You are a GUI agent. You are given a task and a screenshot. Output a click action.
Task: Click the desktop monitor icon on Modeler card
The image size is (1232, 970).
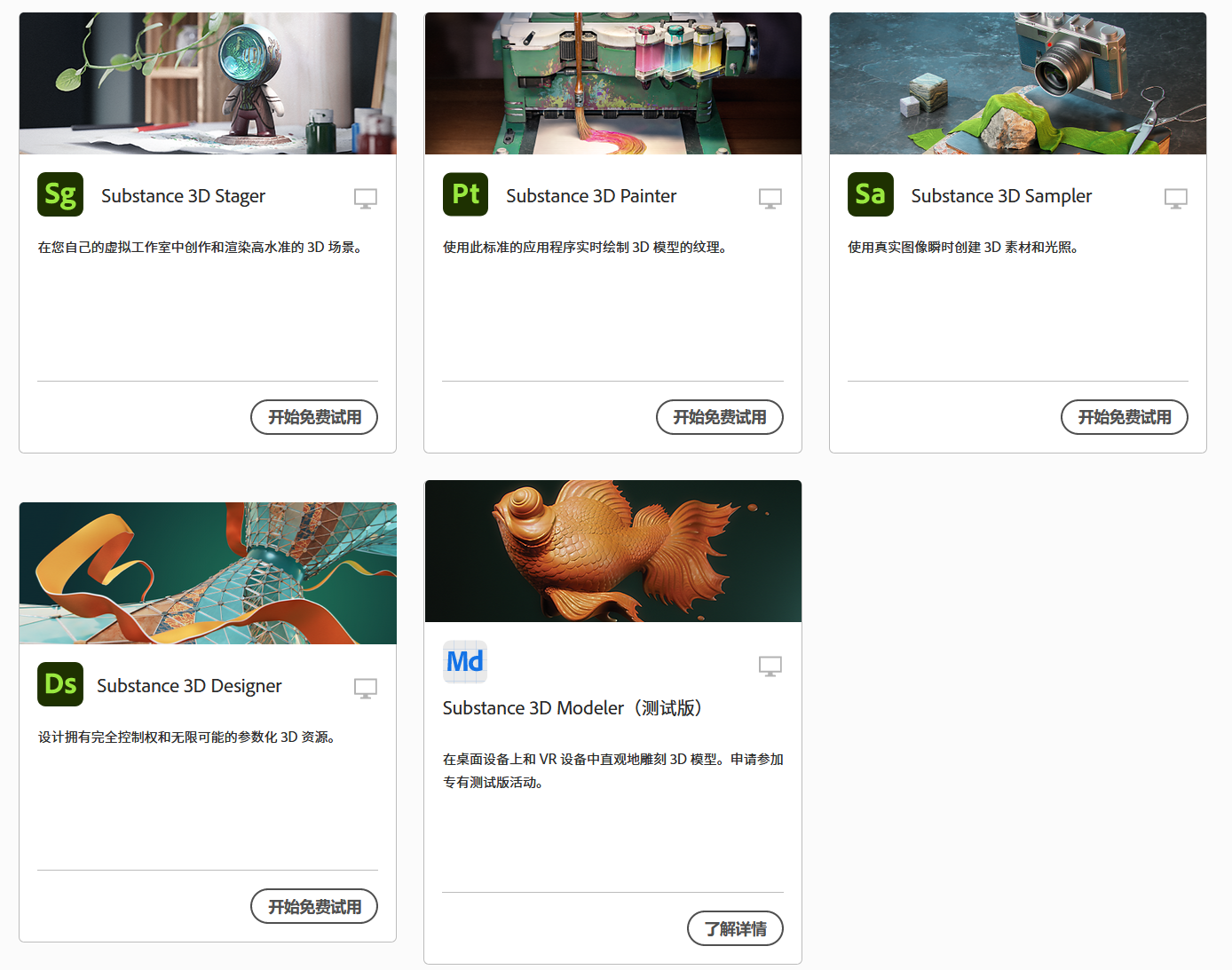pos(770,666)
